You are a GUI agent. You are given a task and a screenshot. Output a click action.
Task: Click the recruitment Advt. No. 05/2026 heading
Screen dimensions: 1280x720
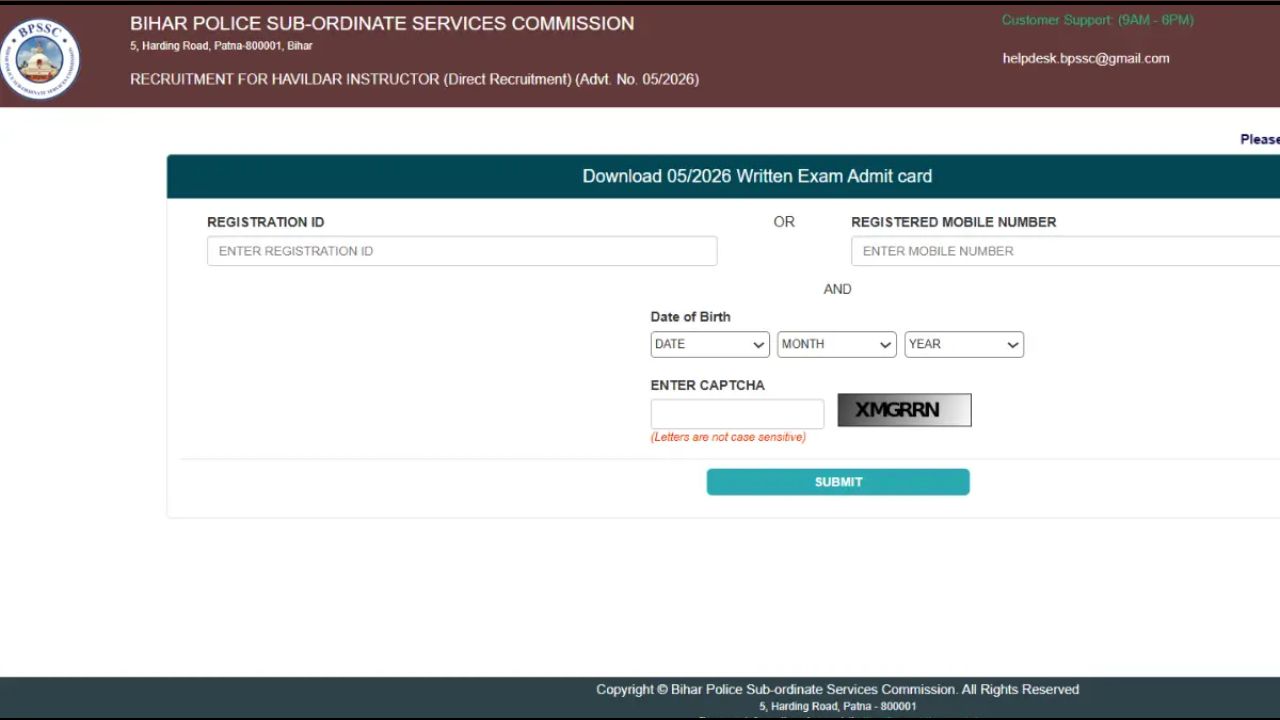tap(414, 79)
